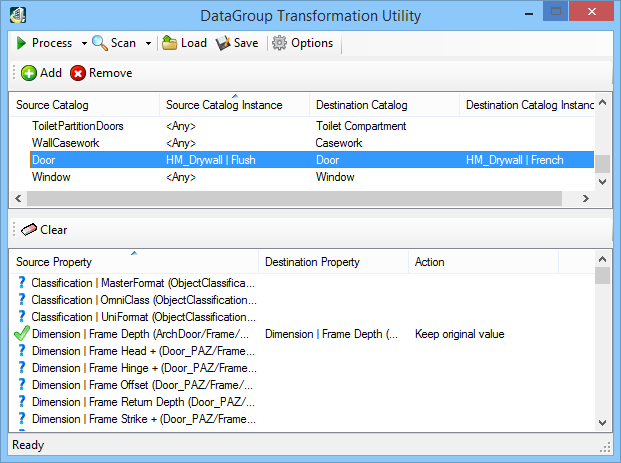Click the green Process play icon
Image resolution: width=621 pixels, height=463 pixels.
pyautogui.click(x=21, y=43)
